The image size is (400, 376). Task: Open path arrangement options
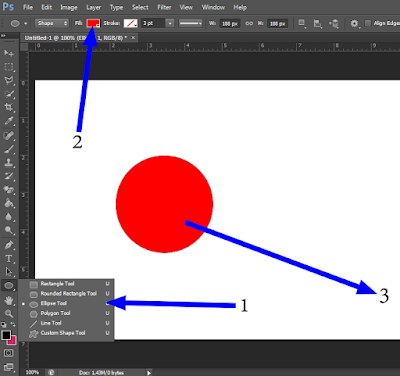[x=334, y=24]
